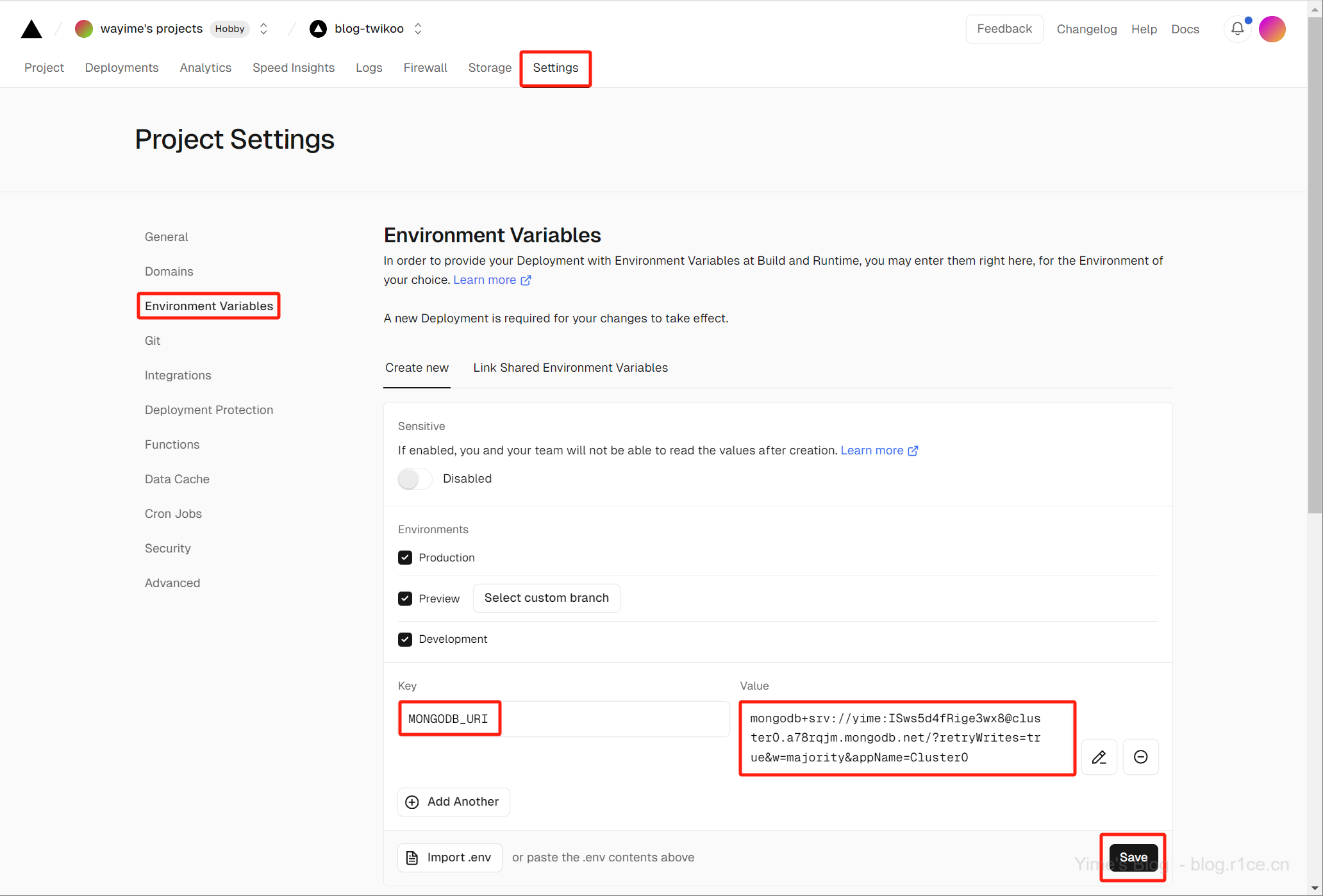Image resolution: width=1323 pixels, height=896 pixels.
Task: Open the notifications bell
Action: click(1237, 29)
